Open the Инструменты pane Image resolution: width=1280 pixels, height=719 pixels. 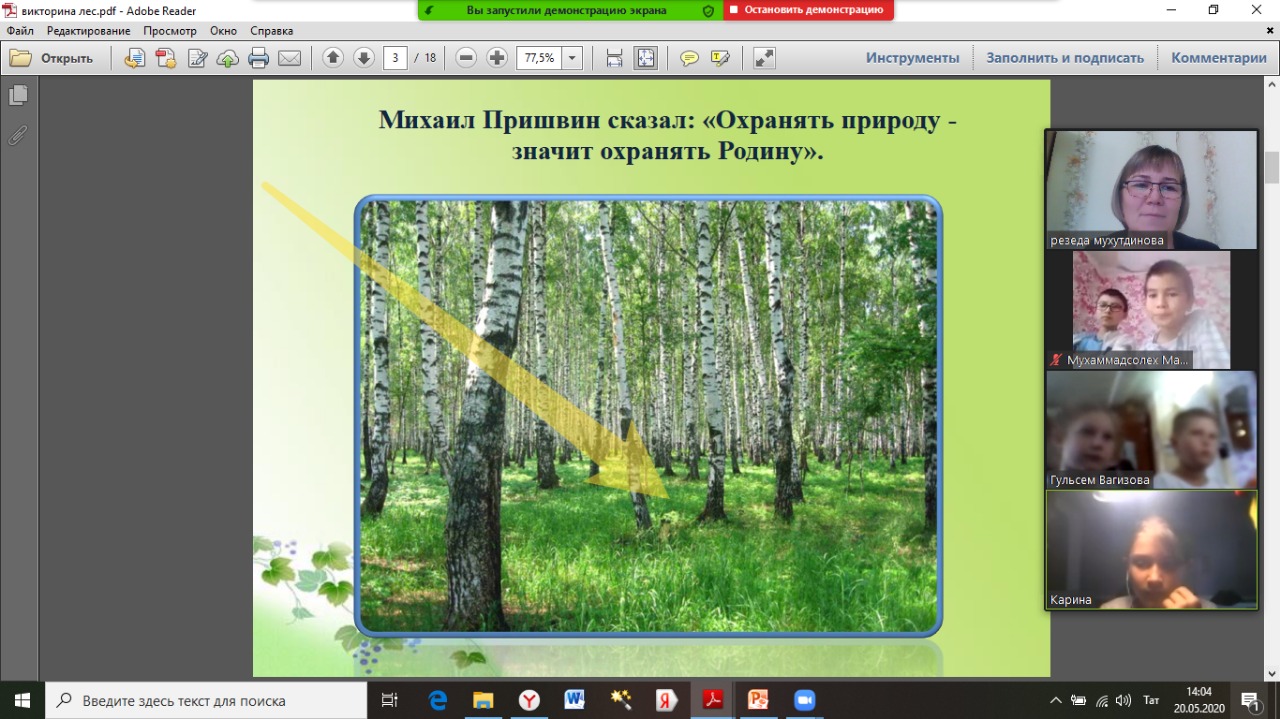click(x=912, y=58)
